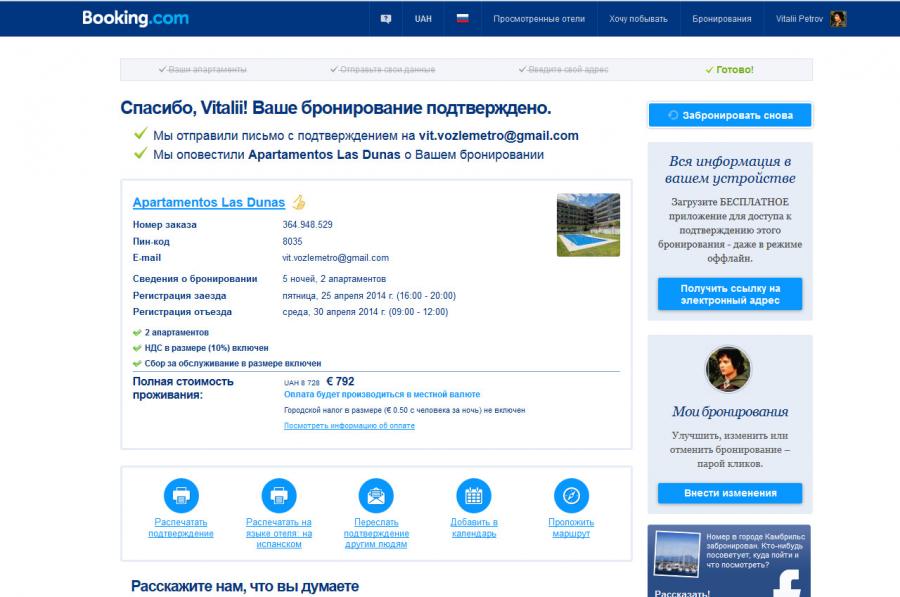The width and height of the screenshot is (900, 597).
Task: Open the Vitalii Petrov account menu
Action: [x=810, y=19]
